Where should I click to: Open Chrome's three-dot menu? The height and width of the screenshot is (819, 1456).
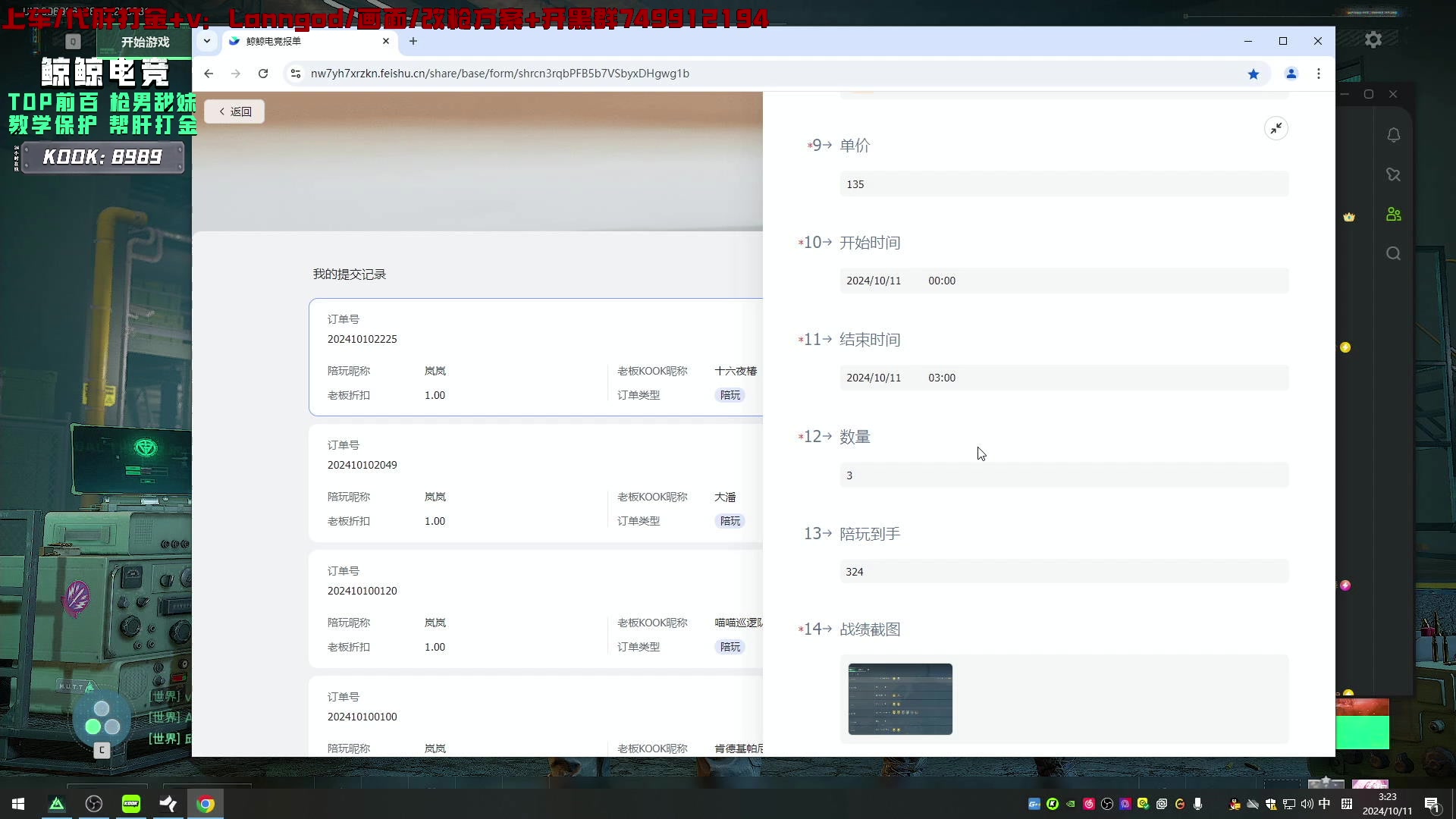tap(1319, 74)
